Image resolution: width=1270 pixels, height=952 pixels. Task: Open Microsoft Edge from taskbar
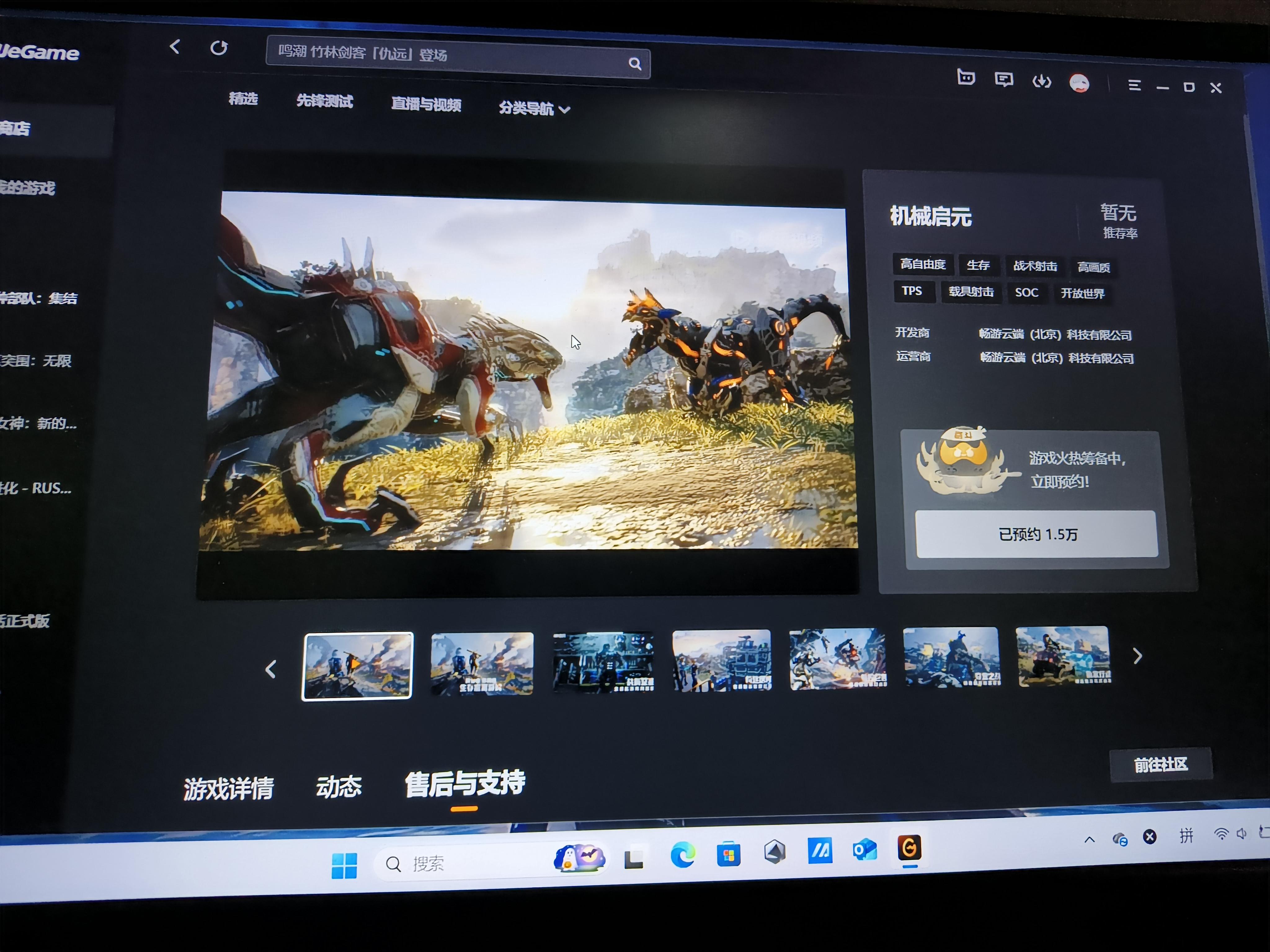(683, 856)
